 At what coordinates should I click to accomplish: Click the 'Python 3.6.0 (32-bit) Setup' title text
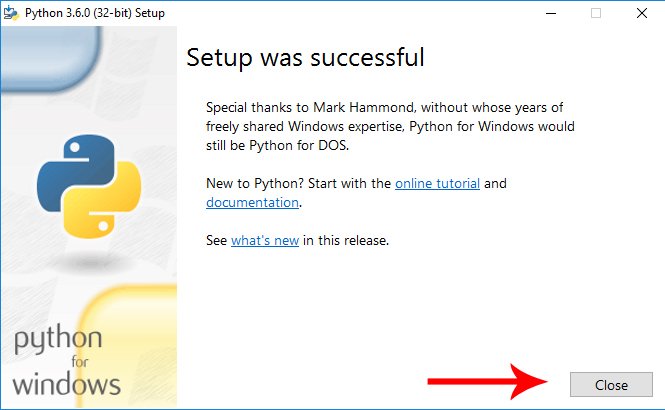[95, 13]
